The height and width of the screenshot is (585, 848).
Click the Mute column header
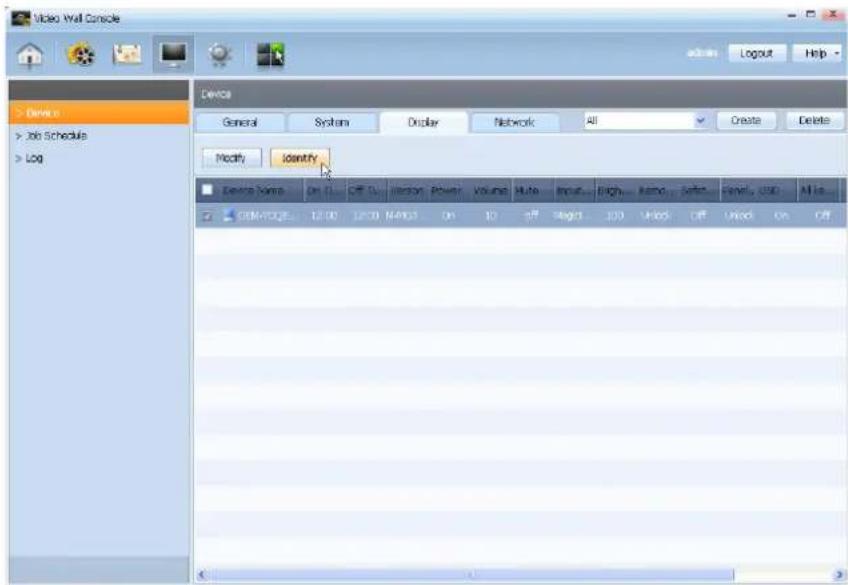coord(527,190)
